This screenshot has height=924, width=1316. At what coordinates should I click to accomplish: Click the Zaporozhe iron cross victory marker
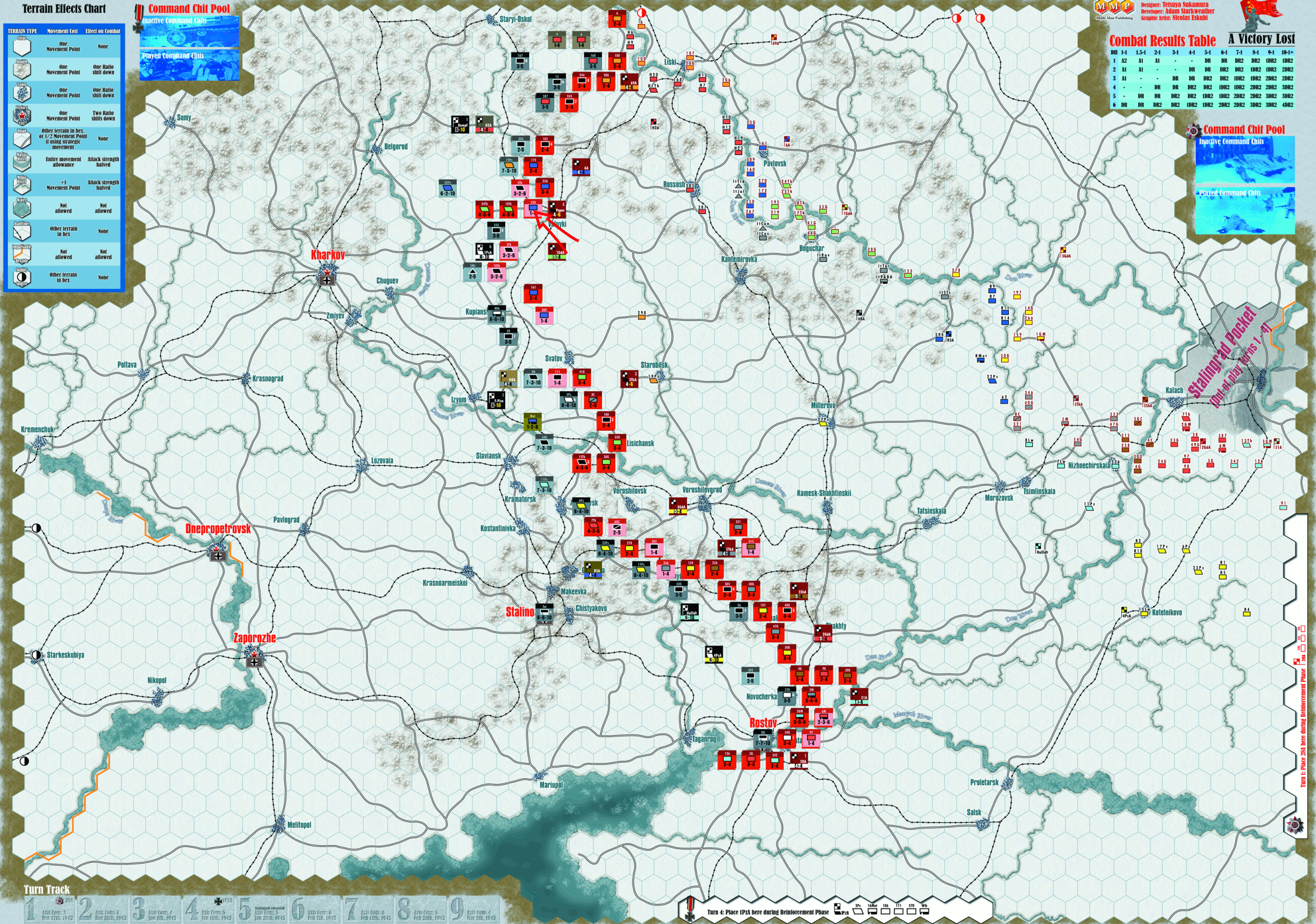pos(255,661)
